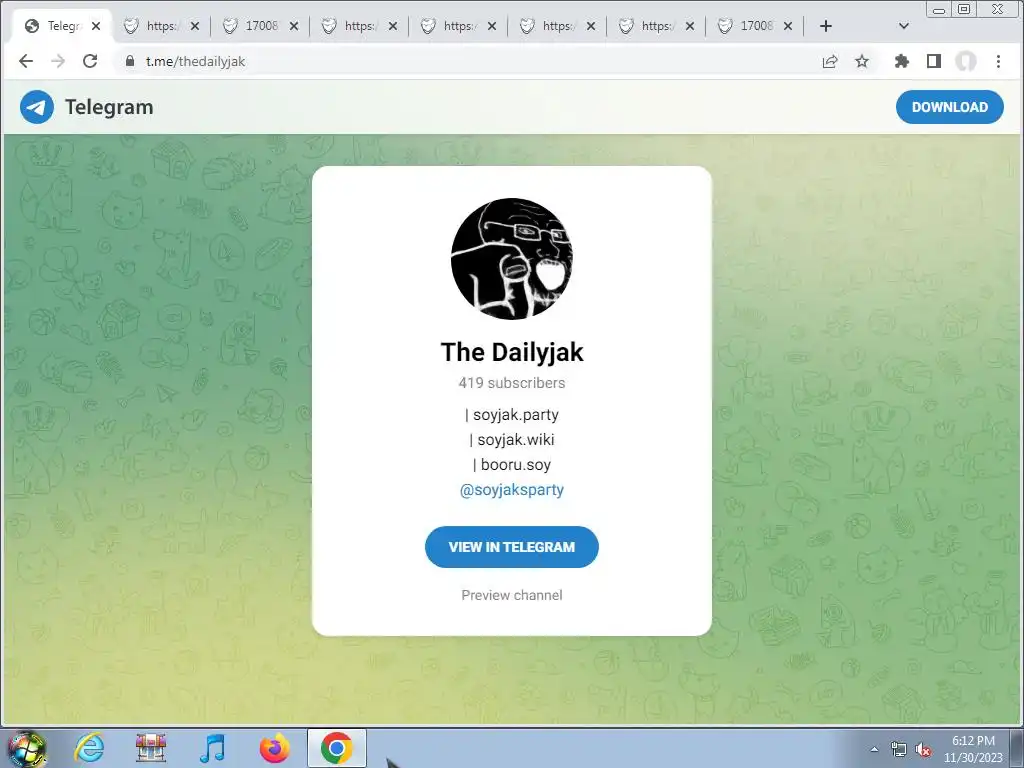Launch Firefox from the taskbar
The height and width of the screenshot is (768, 1024).
click(x=274, y=748)
